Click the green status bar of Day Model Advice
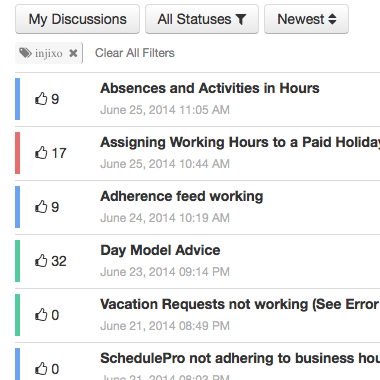The image size is (380, 380). click(x=18, y=261)
